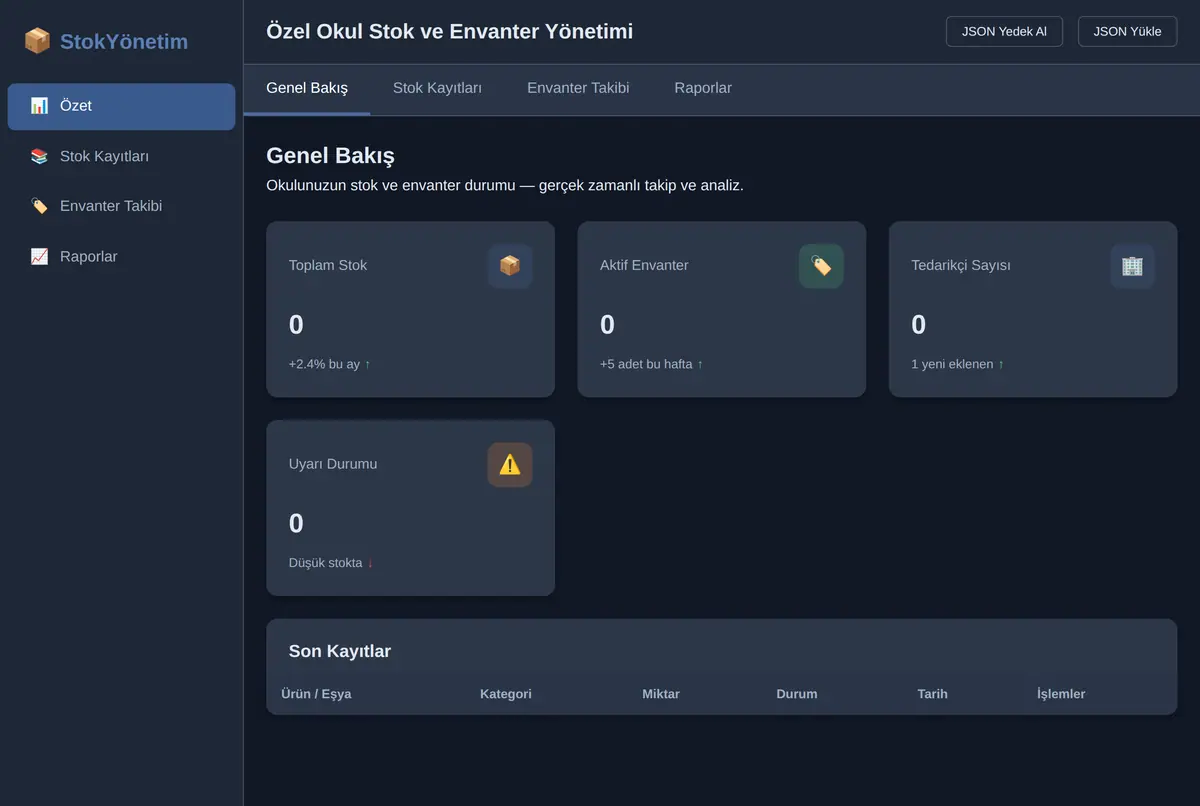Click the JSON Yedek Al button
This screenshot has height=806, width=1200.
[x=1004, y=32]
